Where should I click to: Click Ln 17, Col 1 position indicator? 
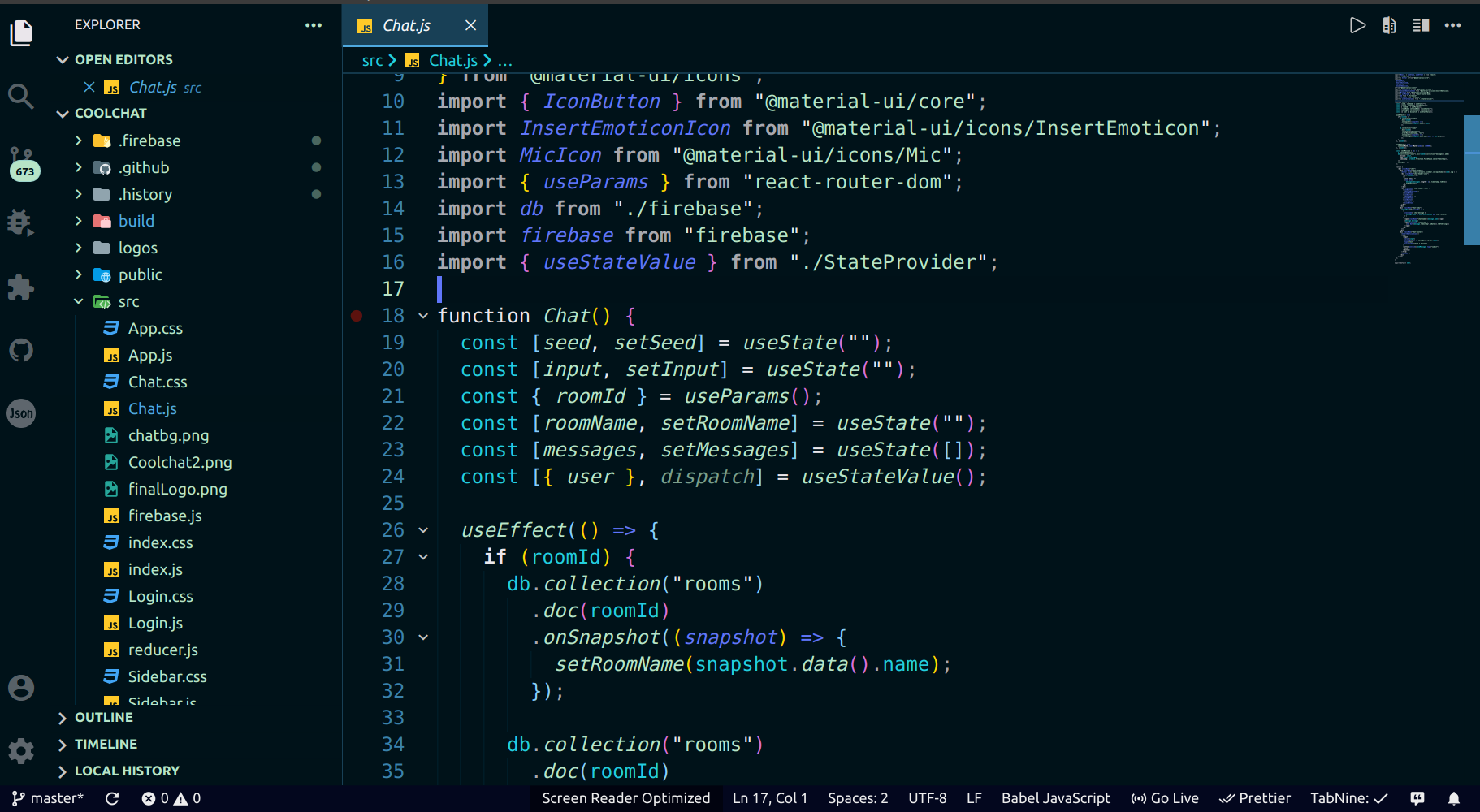tap(770, 798)
